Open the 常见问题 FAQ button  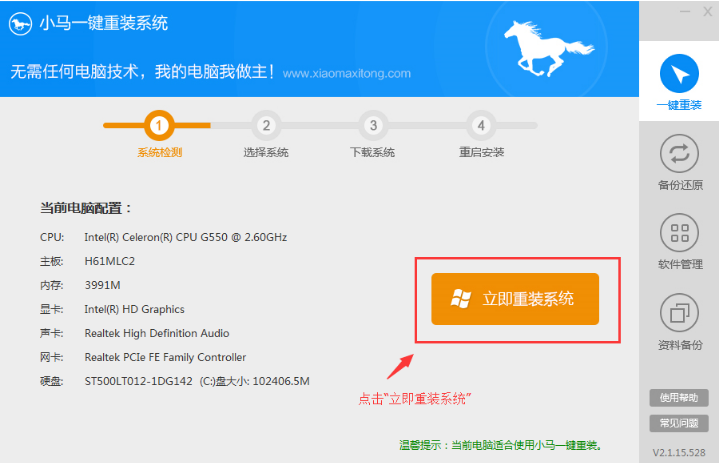(679, 422)
